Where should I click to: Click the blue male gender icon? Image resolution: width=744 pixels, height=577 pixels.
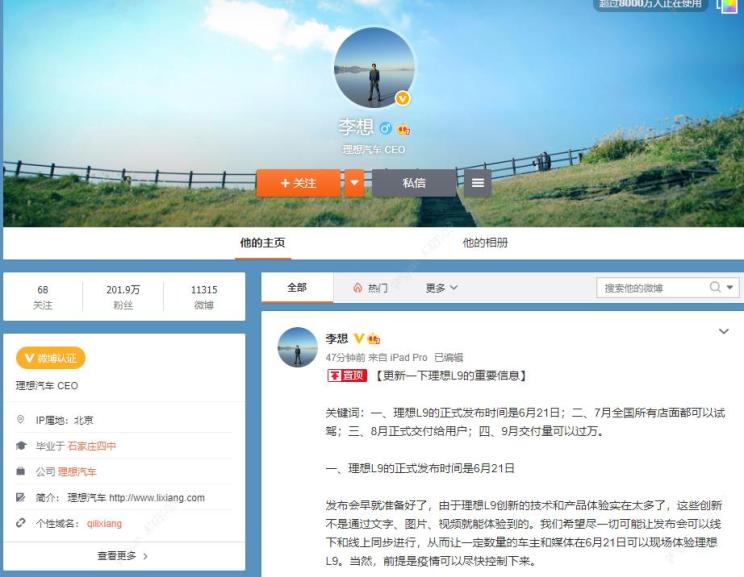click(385, 129)
